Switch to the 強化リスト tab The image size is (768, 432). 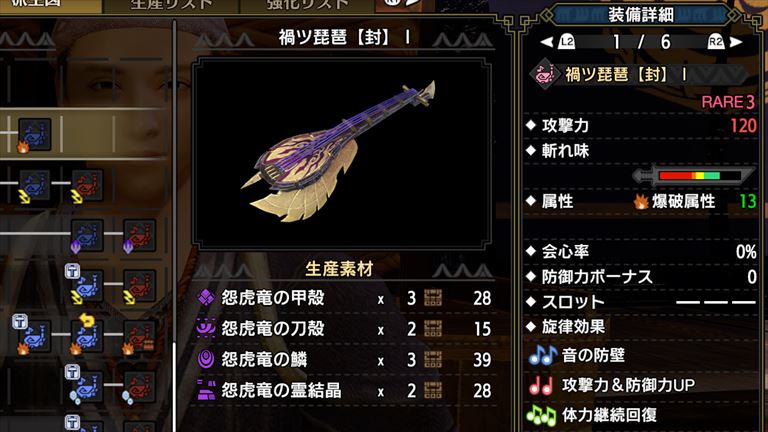click(308, 6)
